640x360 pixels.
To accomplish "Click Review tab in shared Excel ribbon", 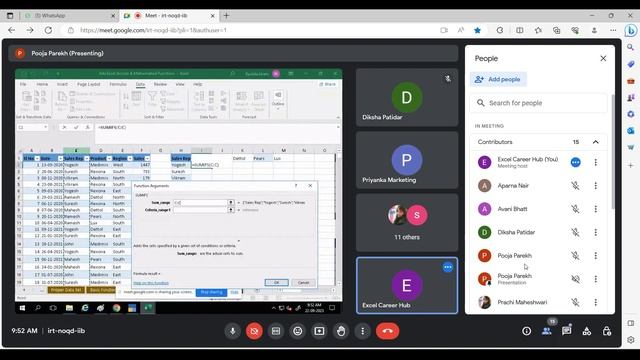I will [160, 84].
